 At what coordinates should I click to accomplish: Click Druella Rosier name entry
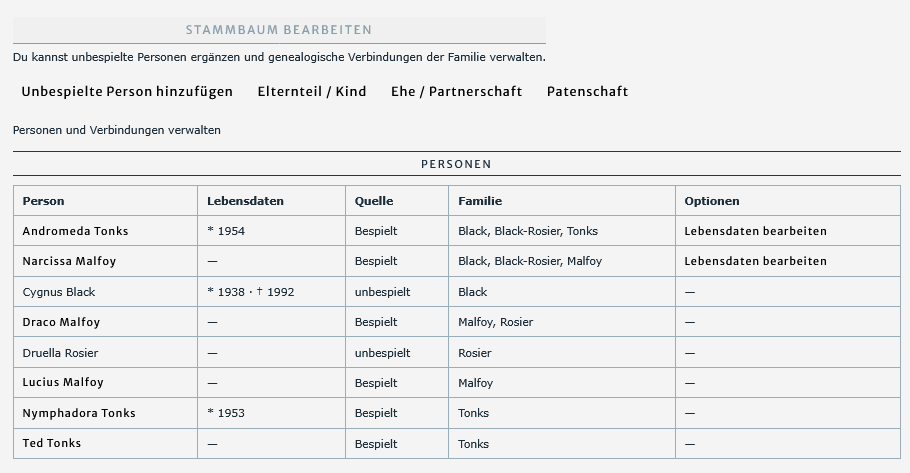click(60, 353)
